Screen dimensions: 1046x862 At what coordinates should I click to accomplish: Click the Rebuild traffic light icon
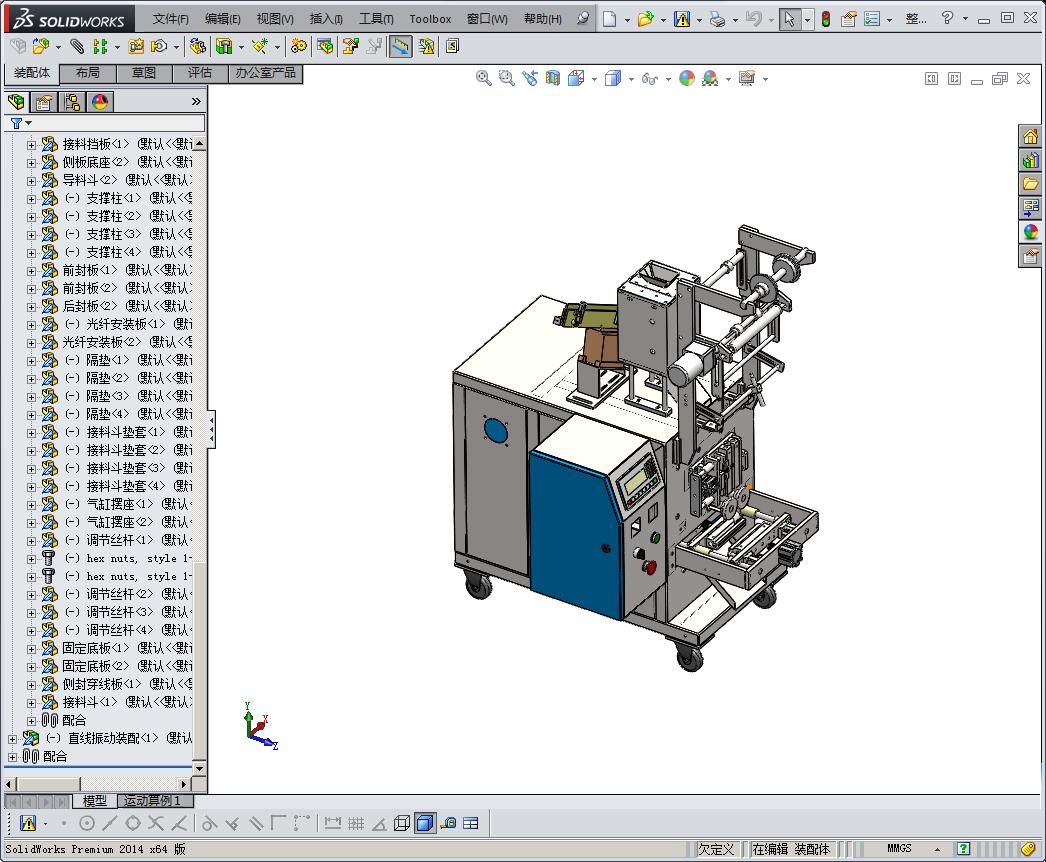pos(826,19)
